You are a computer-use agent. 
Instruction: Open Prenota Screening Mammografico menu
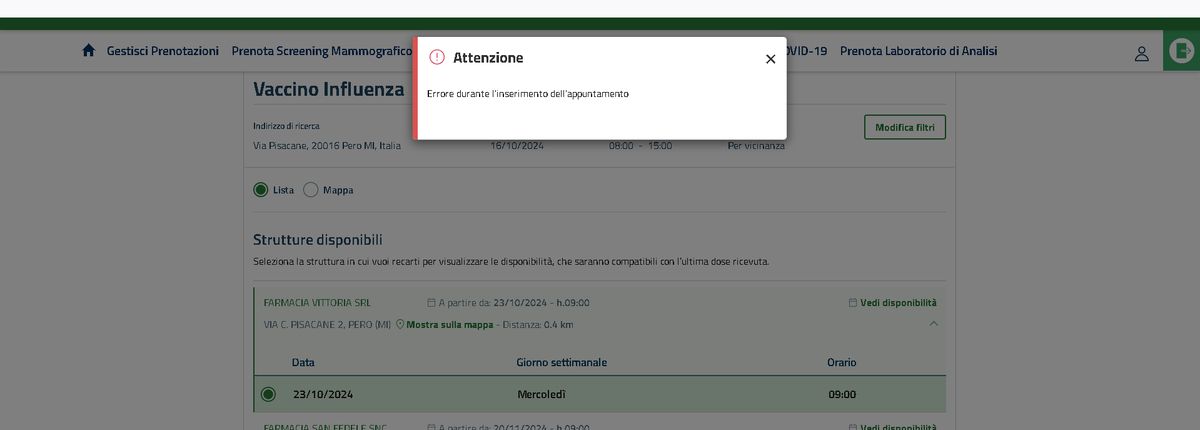click(x=321, y=51)
